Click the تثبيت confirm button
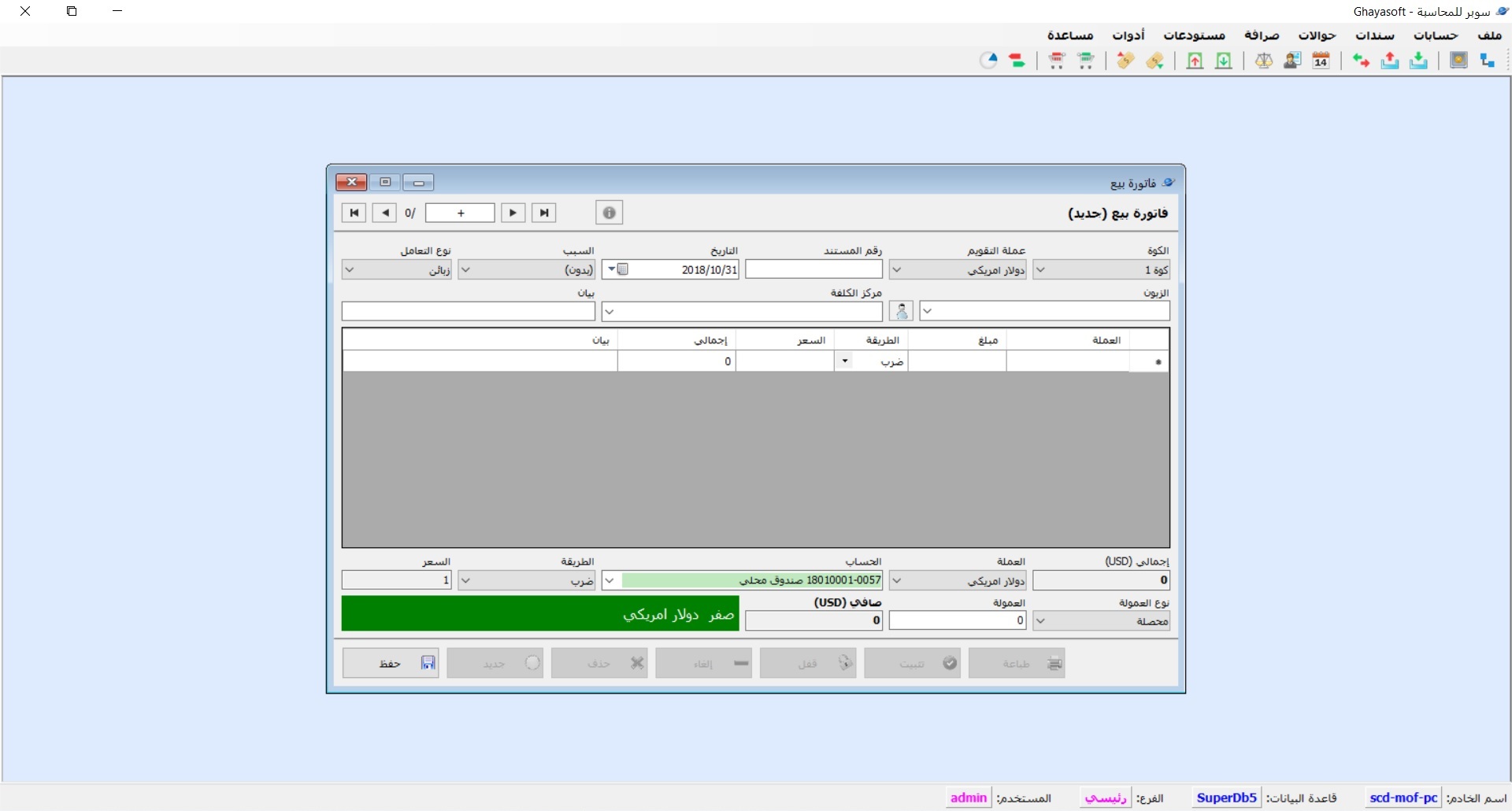Viewport: 1512px width, 811px height. click(912, 664)
